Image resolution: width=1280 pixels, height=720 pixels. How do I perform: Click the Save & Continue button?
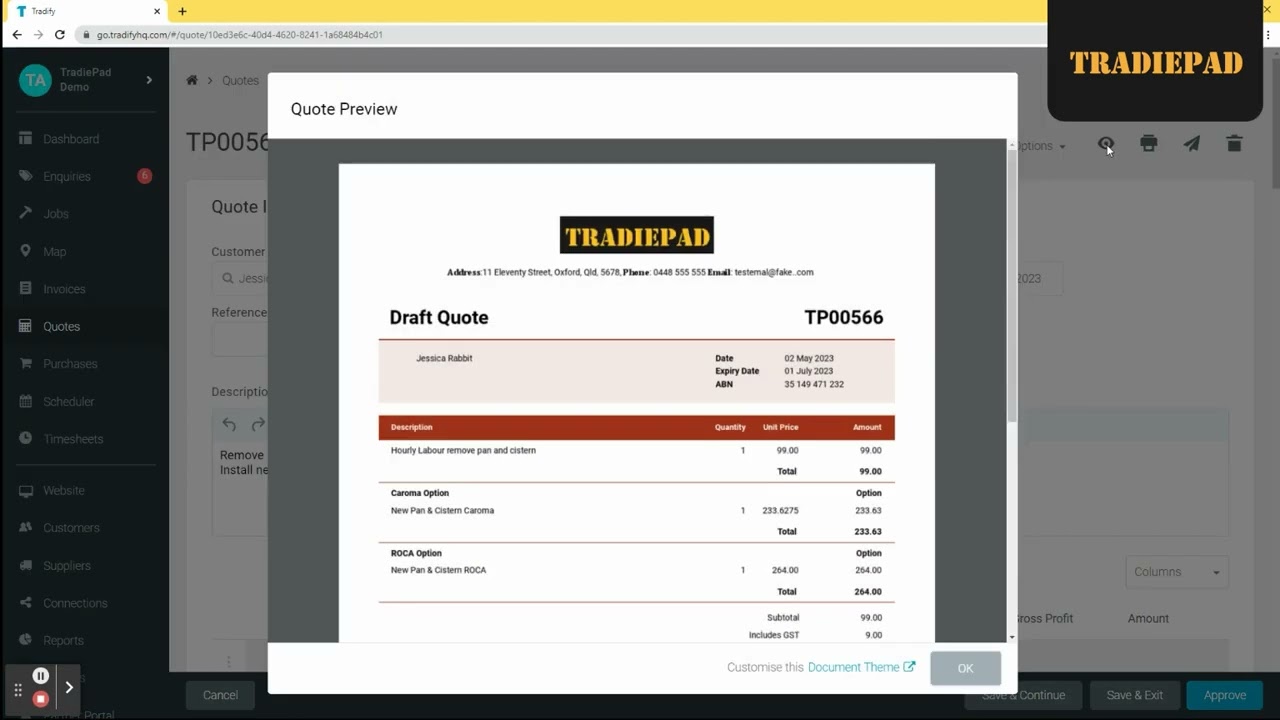pyautogui.click(x=1023, y=695)
